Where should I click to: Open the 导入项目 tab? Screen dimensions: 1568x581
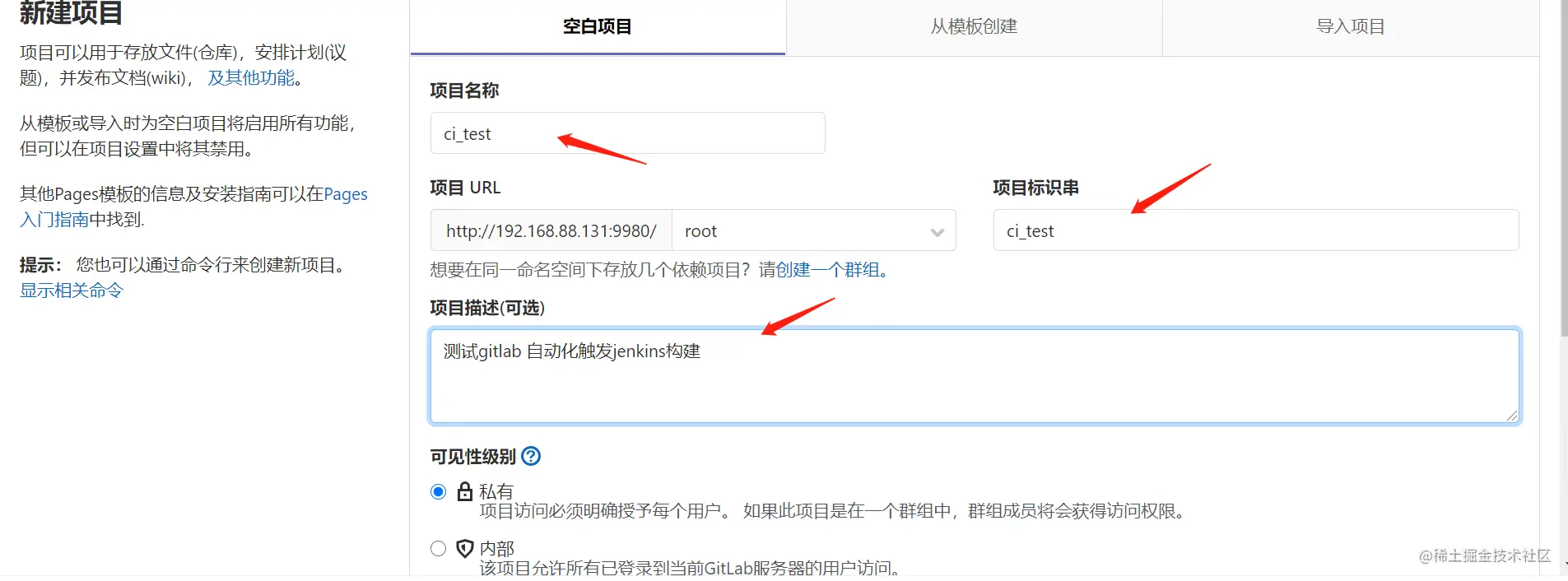pos(1351,27)
